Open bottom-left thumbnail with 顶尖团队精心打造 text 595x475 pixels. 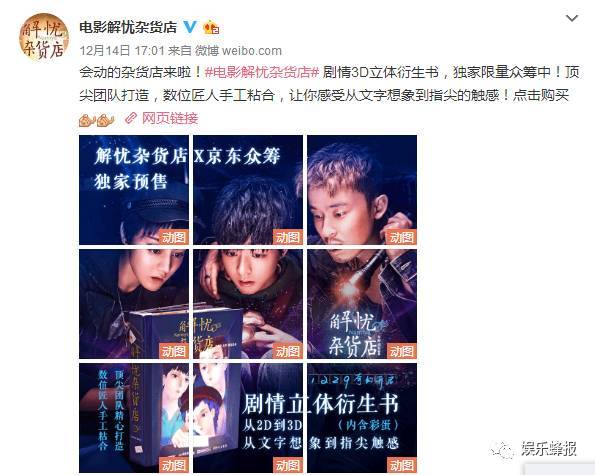(x=134, y=418)
